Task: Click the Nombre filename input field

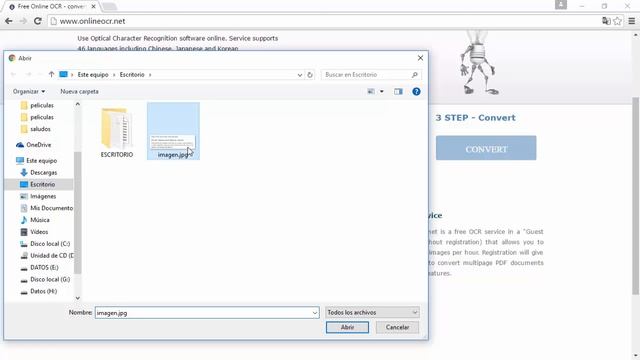Action: tap(203, 313)
